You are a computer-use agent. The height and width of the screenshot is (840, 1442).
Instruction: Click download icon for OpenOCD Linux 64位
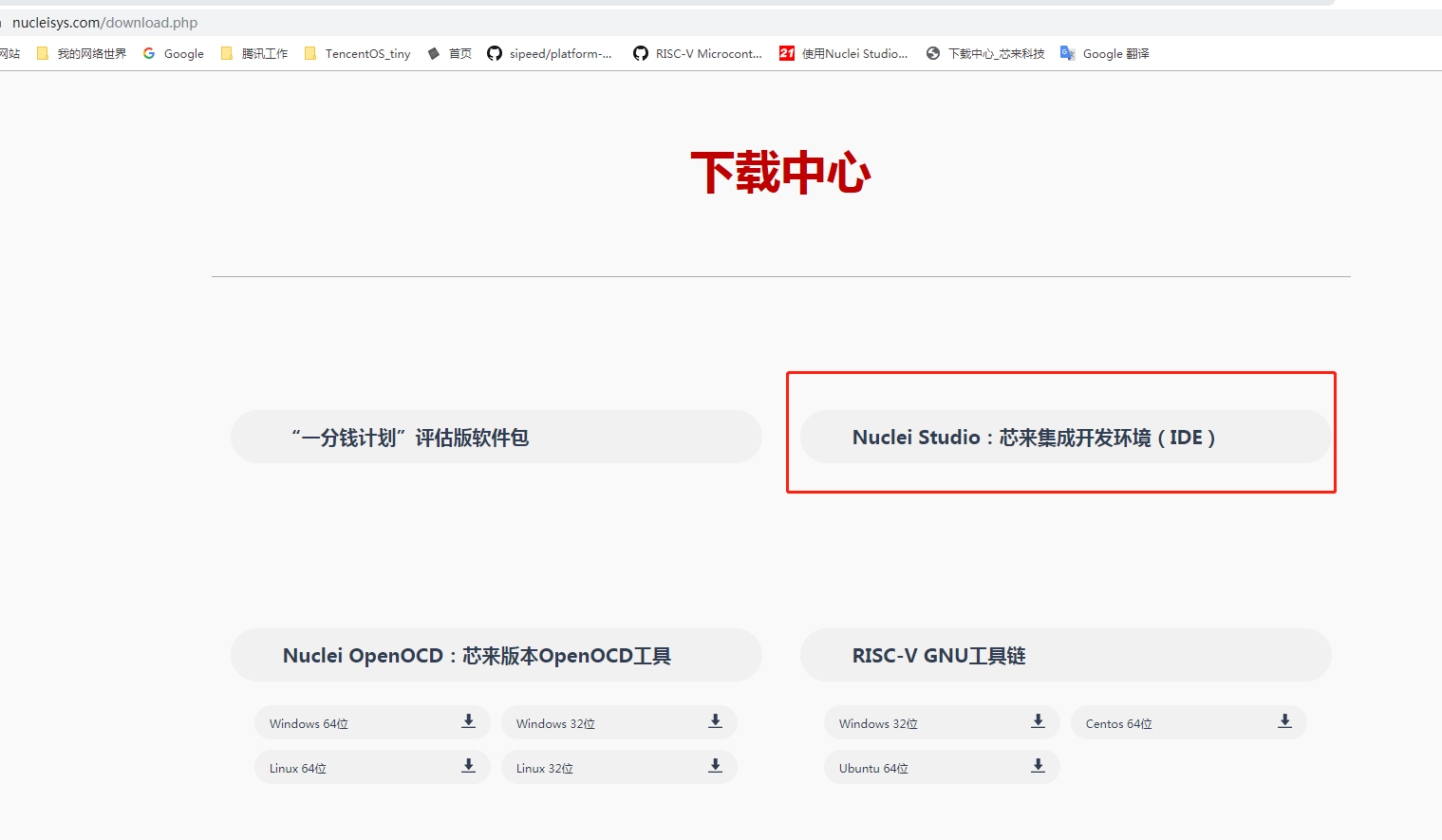click(468, 766)
